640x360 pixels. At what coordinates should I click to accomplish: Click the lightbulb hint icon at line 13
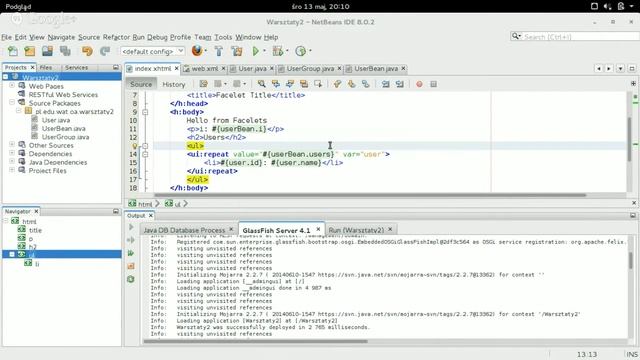coord(134,146)
